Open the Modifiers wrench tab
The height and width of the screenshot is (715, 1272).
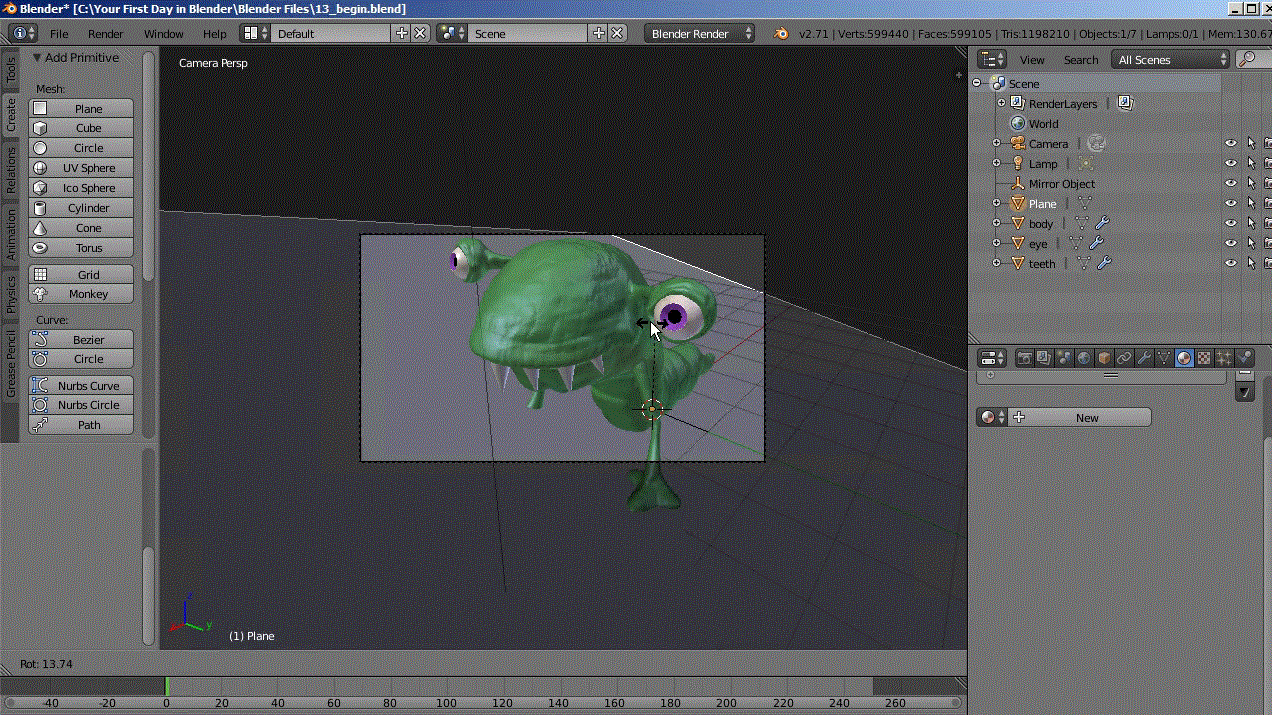(1144, 358)
